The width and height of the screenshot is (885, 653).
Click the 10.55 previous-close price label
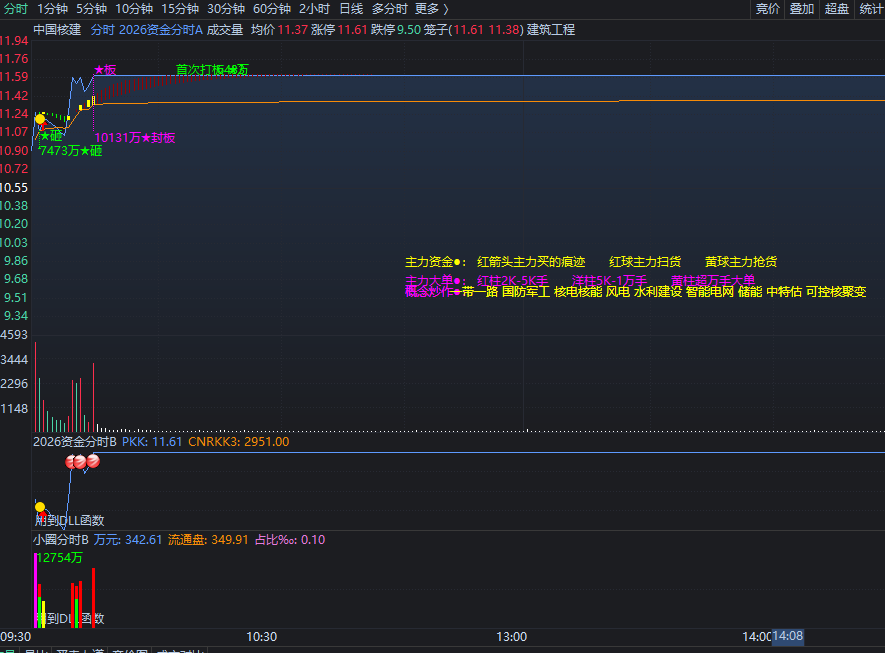[14, 188]
